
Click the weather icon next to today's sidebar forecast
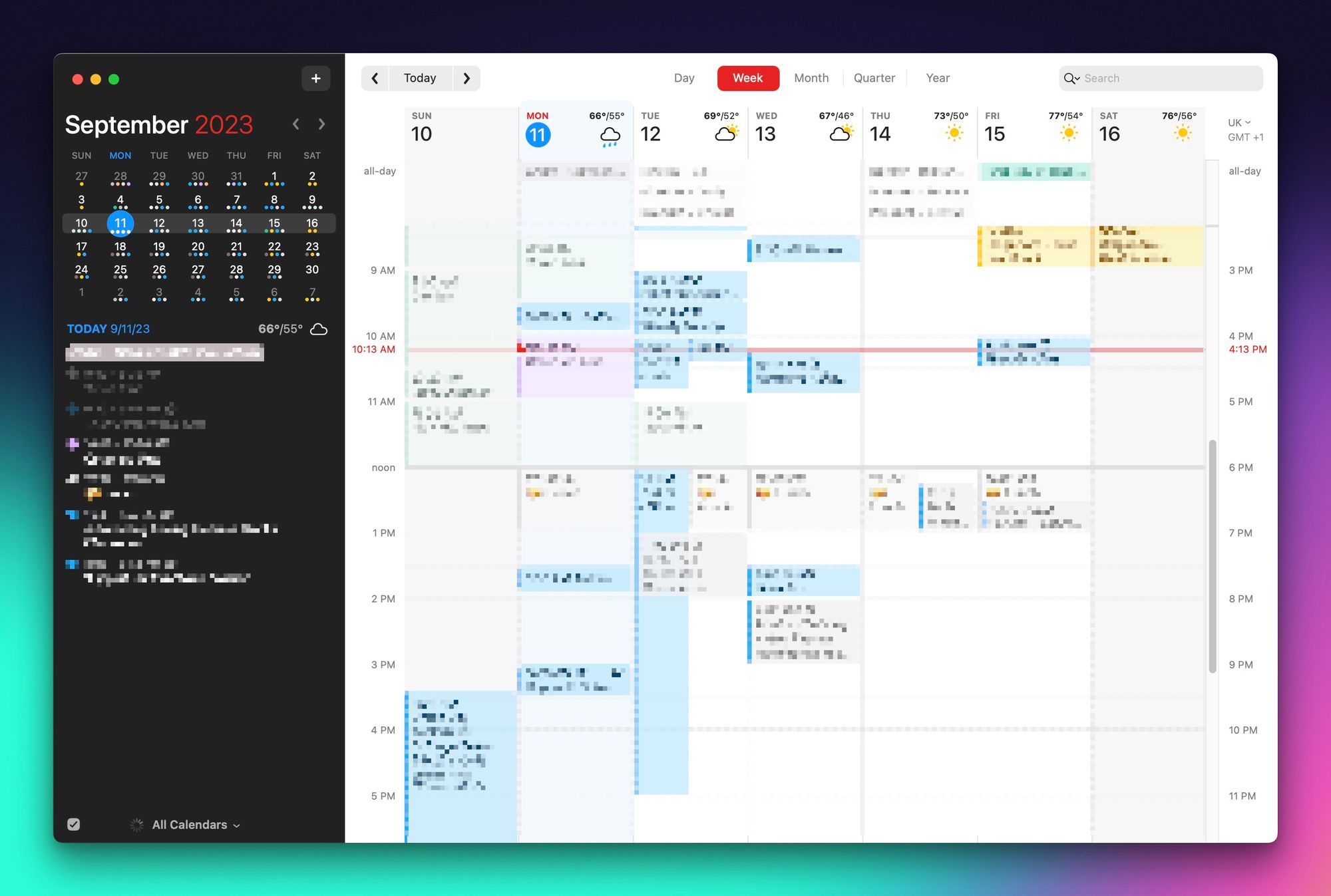pos(319,329)
